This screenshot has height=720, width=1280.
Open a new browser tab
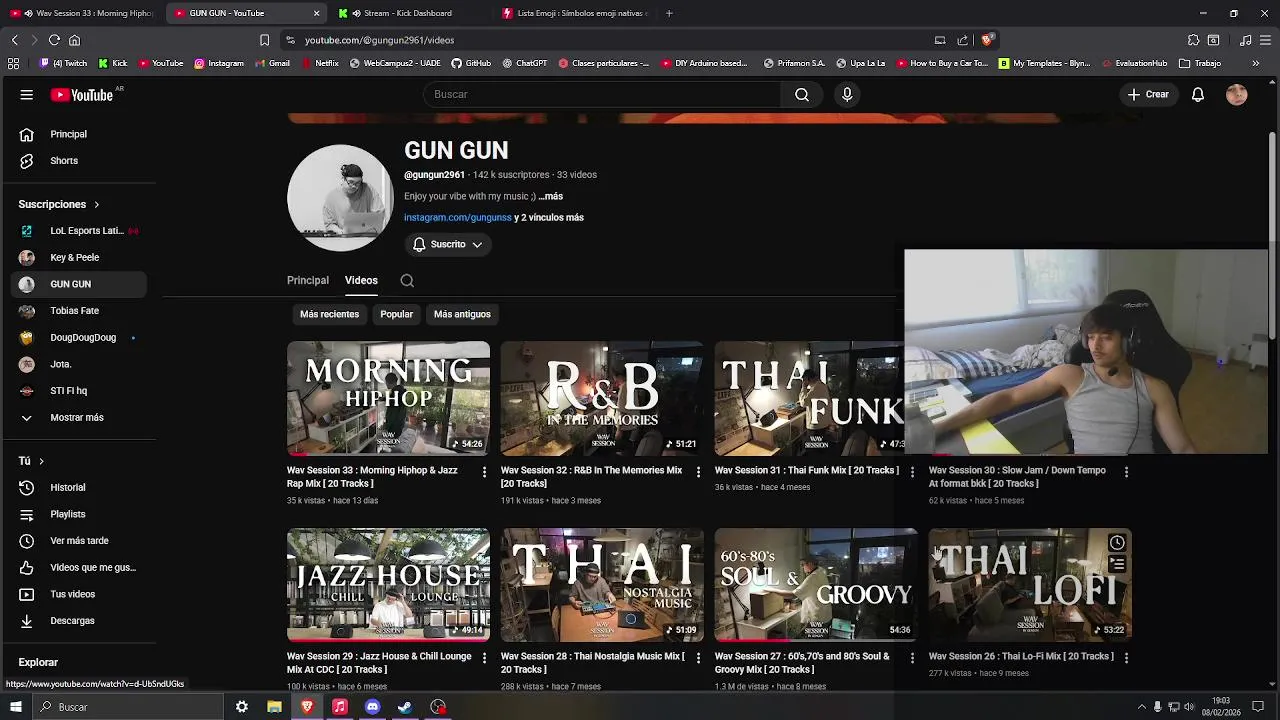point(669,13)
